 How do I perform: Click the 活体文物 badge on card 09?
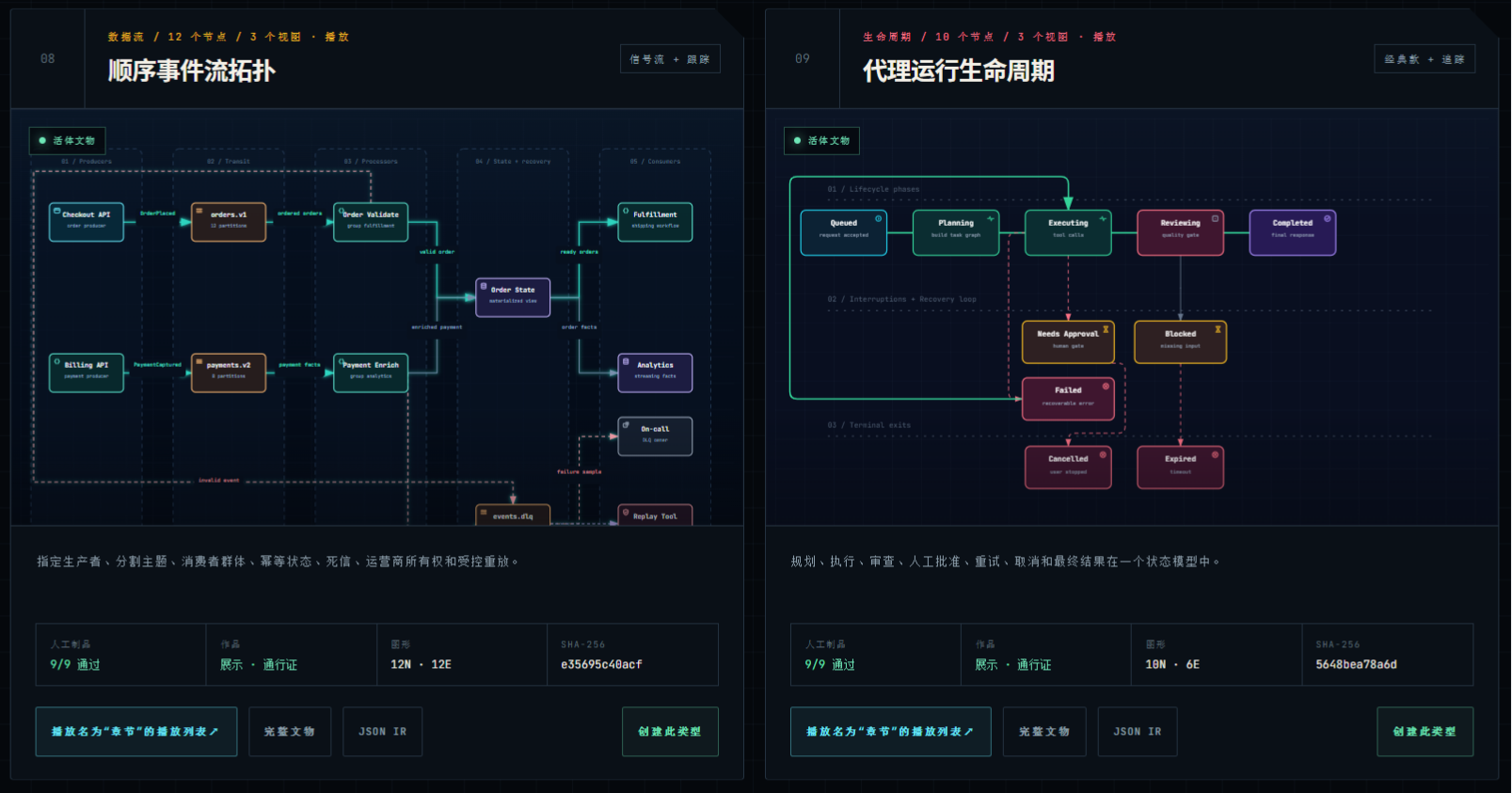(821, 140)
